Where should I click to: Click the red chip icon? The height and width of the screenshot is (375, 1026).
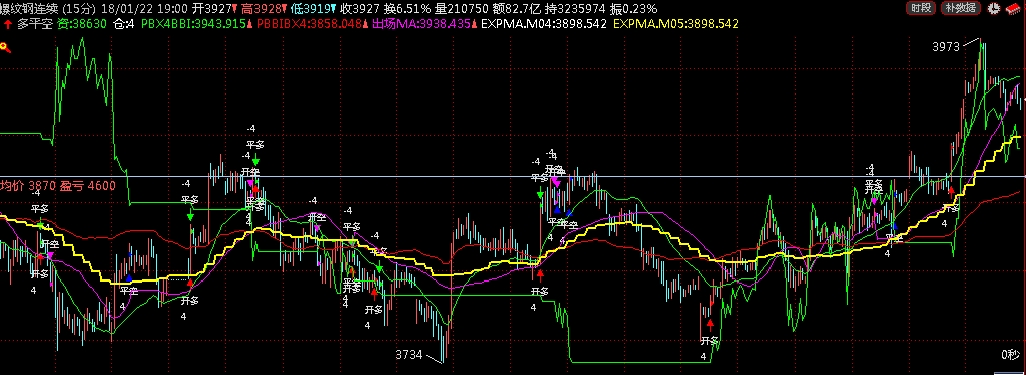point(1014,9)
